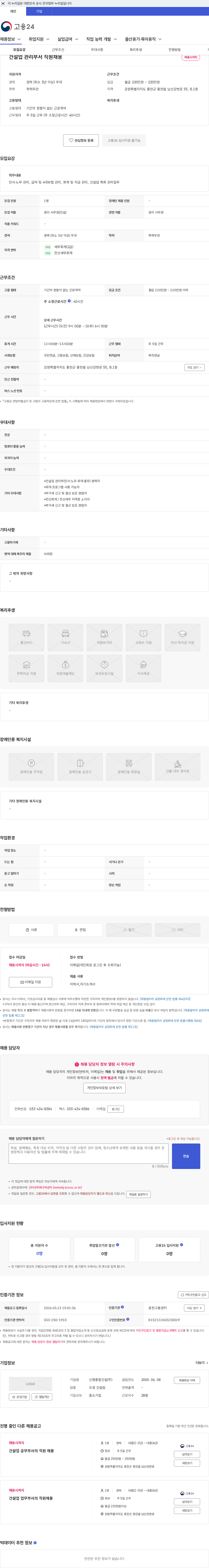Click the 채용현황 이력 button

(x=187, y=1381)
